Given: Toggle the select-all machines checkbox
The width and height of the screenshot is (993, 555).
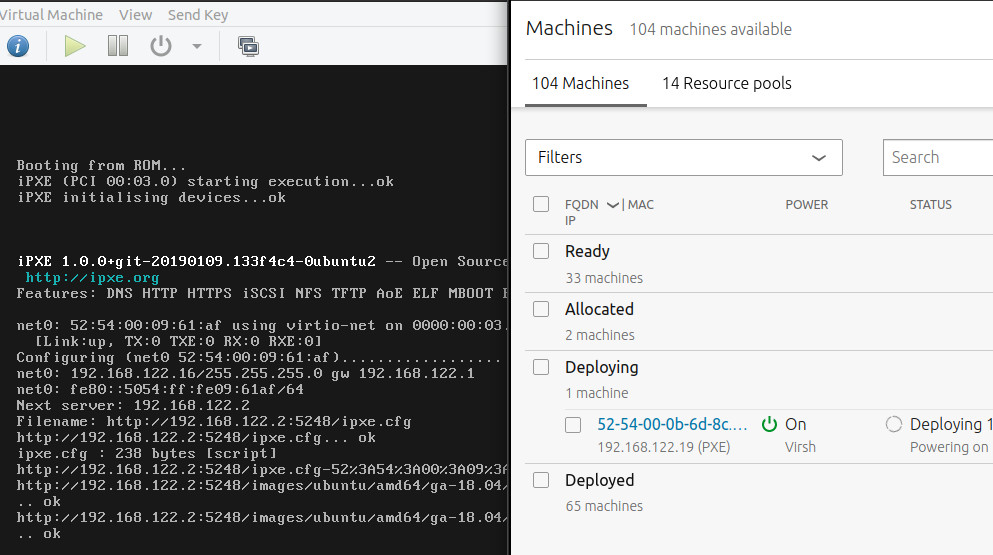Looking at the screenshot, I should 541,204.
